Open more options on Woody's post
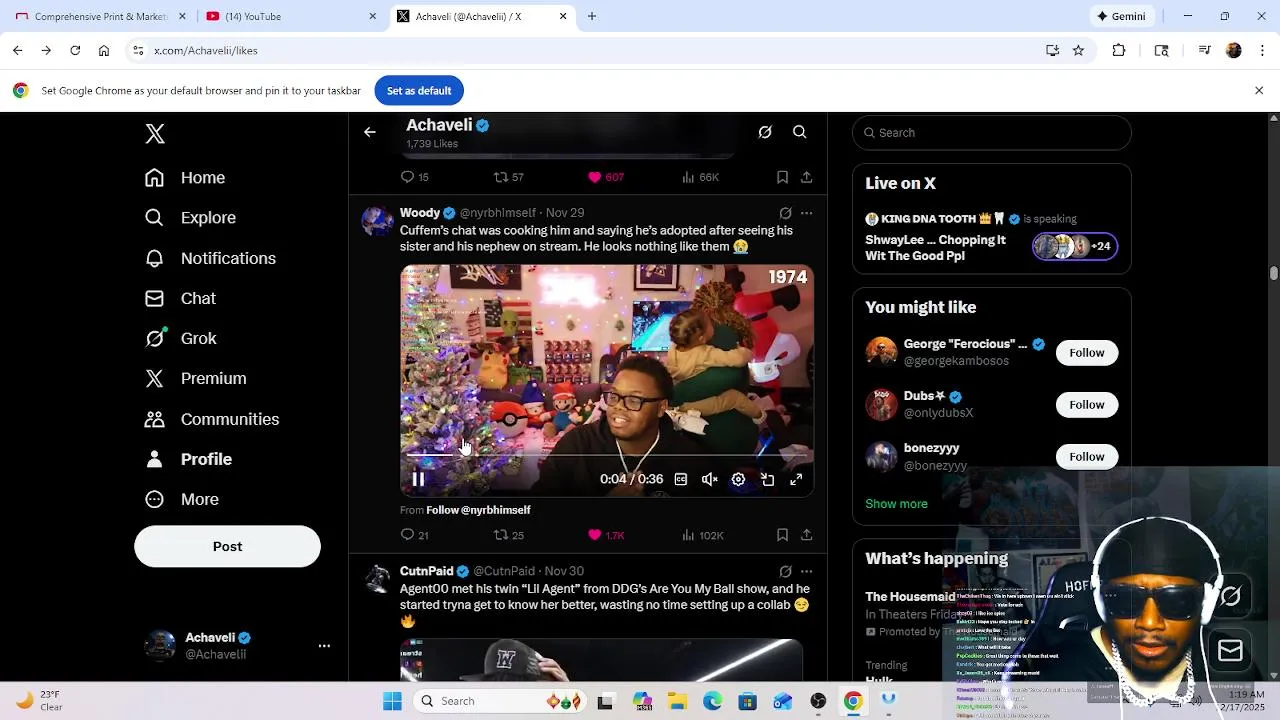This screenshot has height=720, width=1280. [806, 213]
